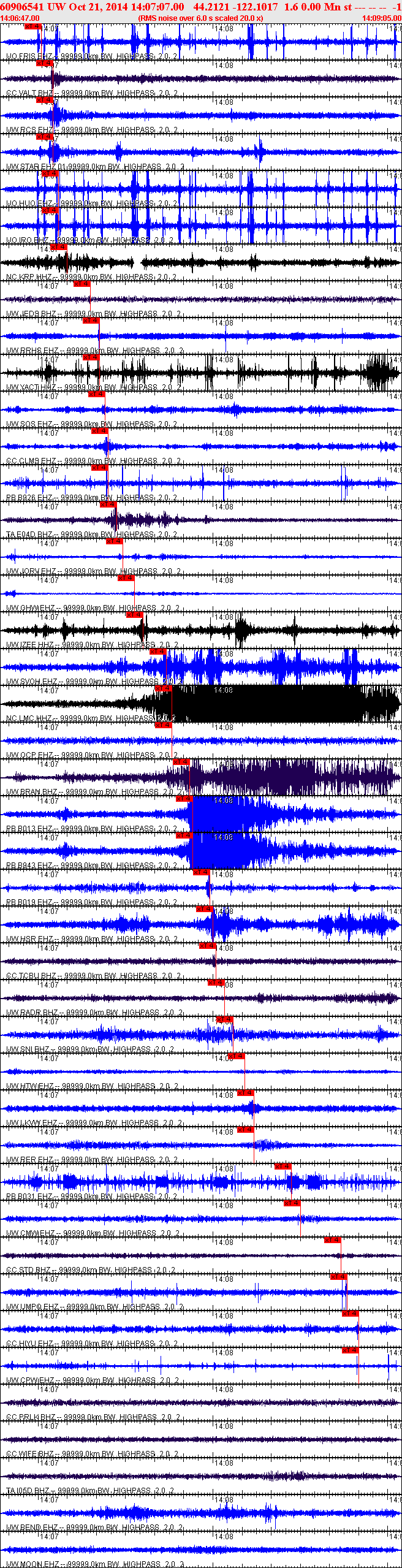Image resolution: width=402 pixels, height=1568 pixels.
Task: Select the pick marker on the UW STAR trace
Action: pyautogui.click(x=45, y=137)
